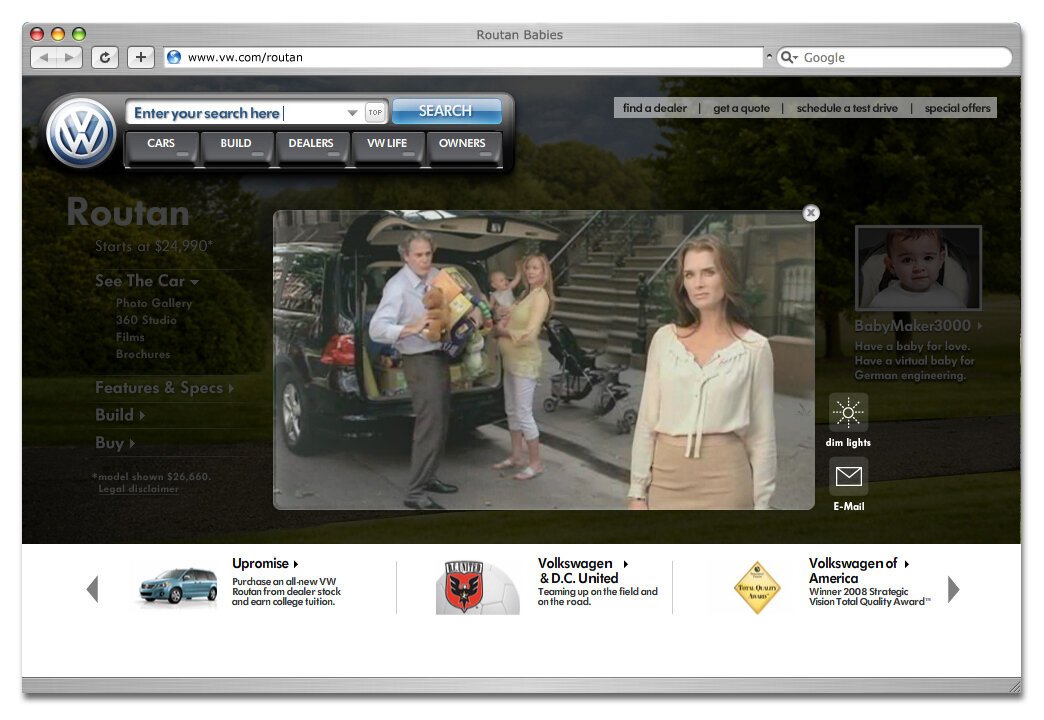Click the VW logo icon
Screen dimensions: 1044x720
[81, 133]
